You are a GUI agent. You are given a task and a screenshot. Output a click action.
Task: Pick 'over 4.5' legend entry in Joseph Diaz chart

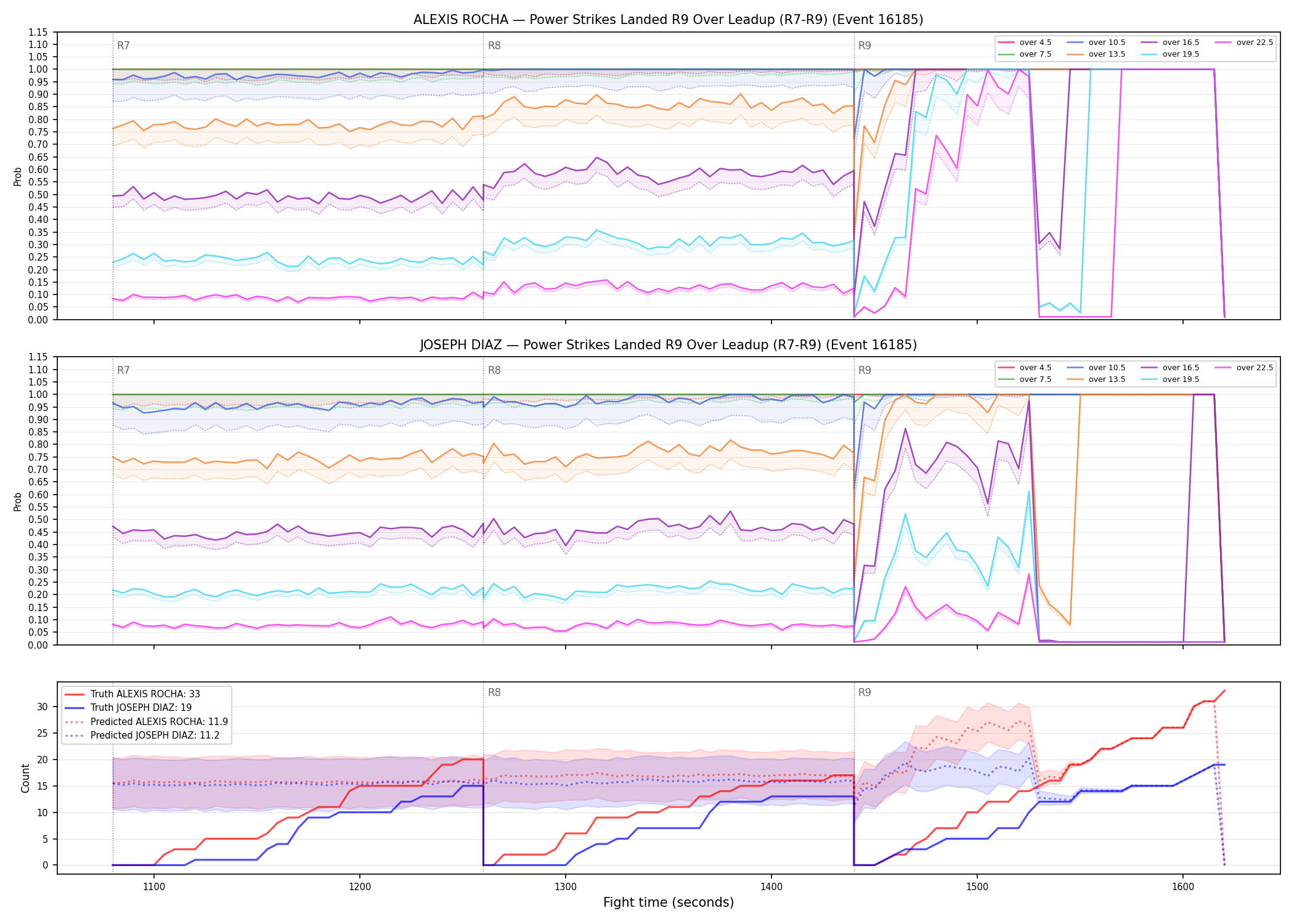[1025, 368]
